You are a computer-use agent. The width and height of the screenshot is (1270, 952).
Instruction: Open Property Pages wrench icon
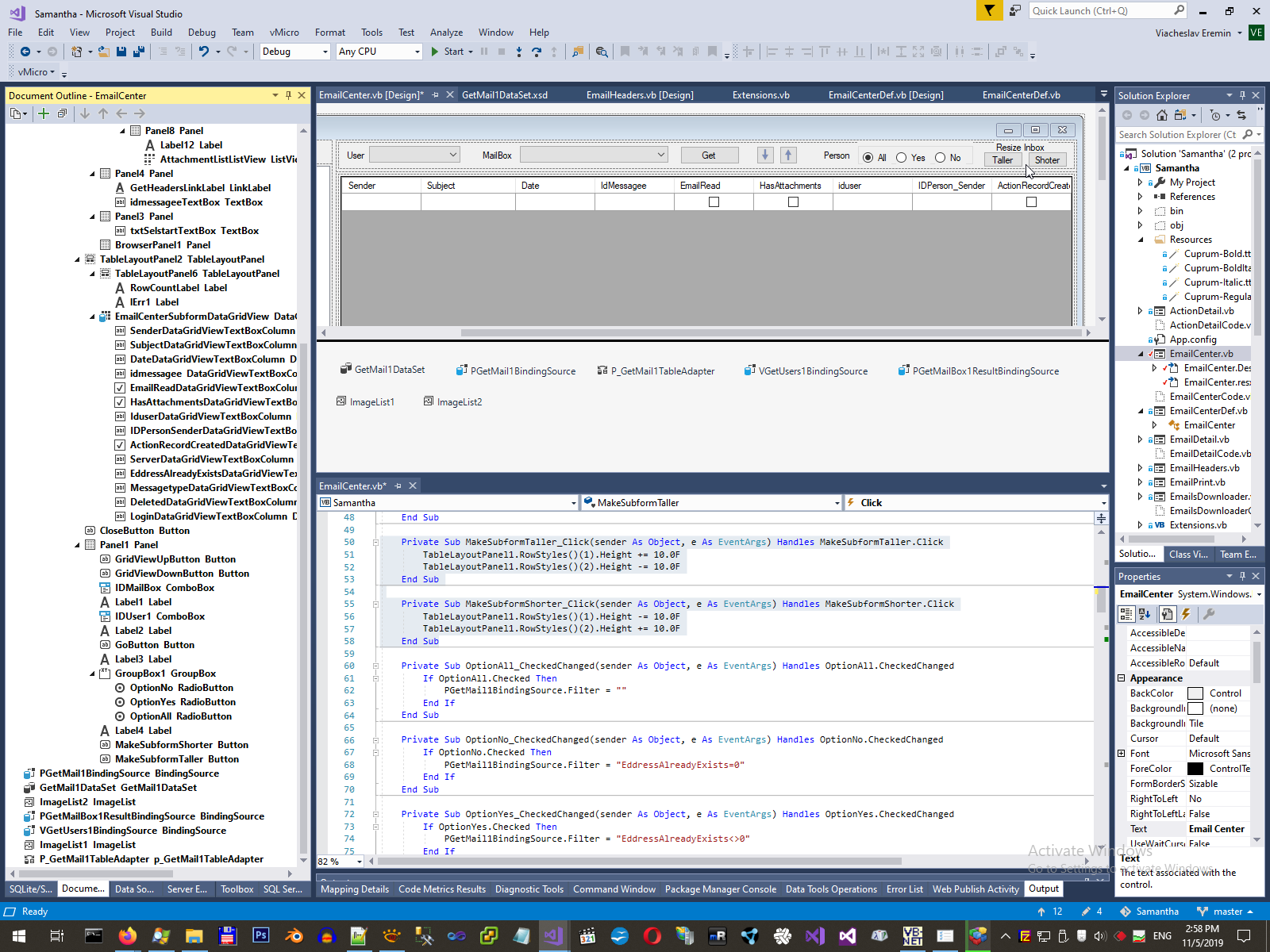(1209, 614)
